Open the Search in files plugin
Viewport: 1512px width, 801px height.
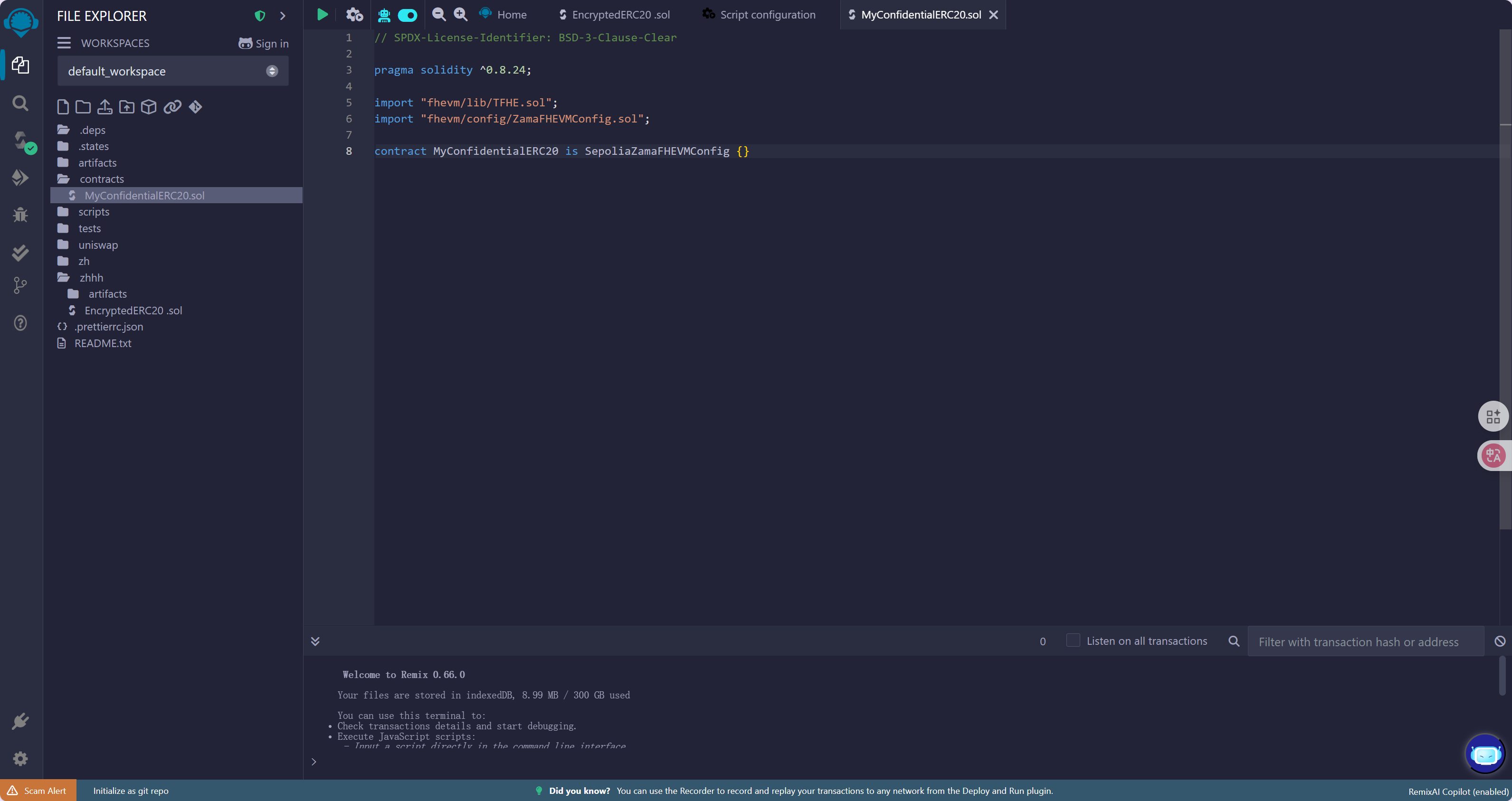point(20,104)
